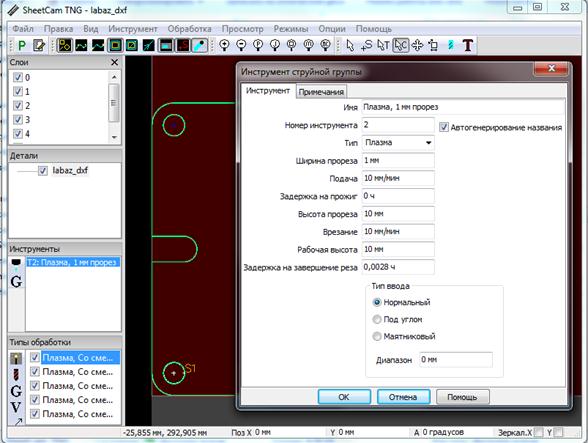This screenshot has height=443, width=588.
Task: Select the Под углом radio option
Action: pos(376,319)
